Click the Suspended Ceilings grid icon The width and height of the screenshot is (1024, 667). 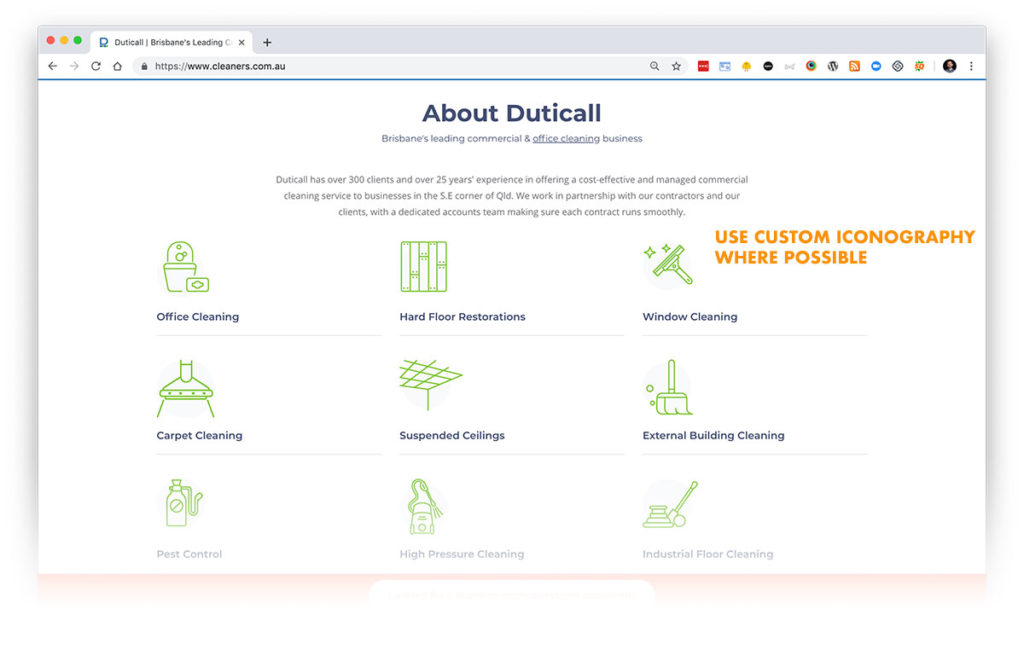(x=430, y=384)
